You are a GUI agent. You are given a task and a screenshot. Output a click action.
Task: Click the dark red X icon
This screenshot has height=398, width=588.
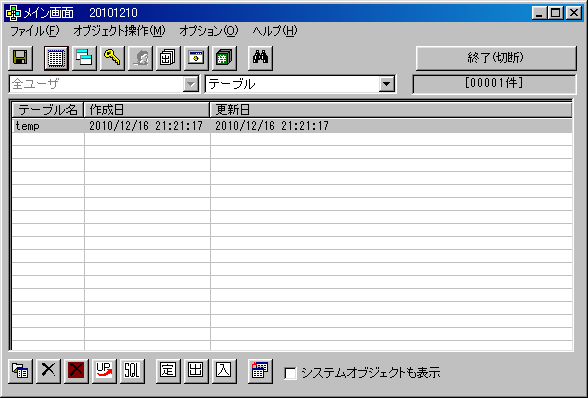pyautogui.click(x=76, y=371)
